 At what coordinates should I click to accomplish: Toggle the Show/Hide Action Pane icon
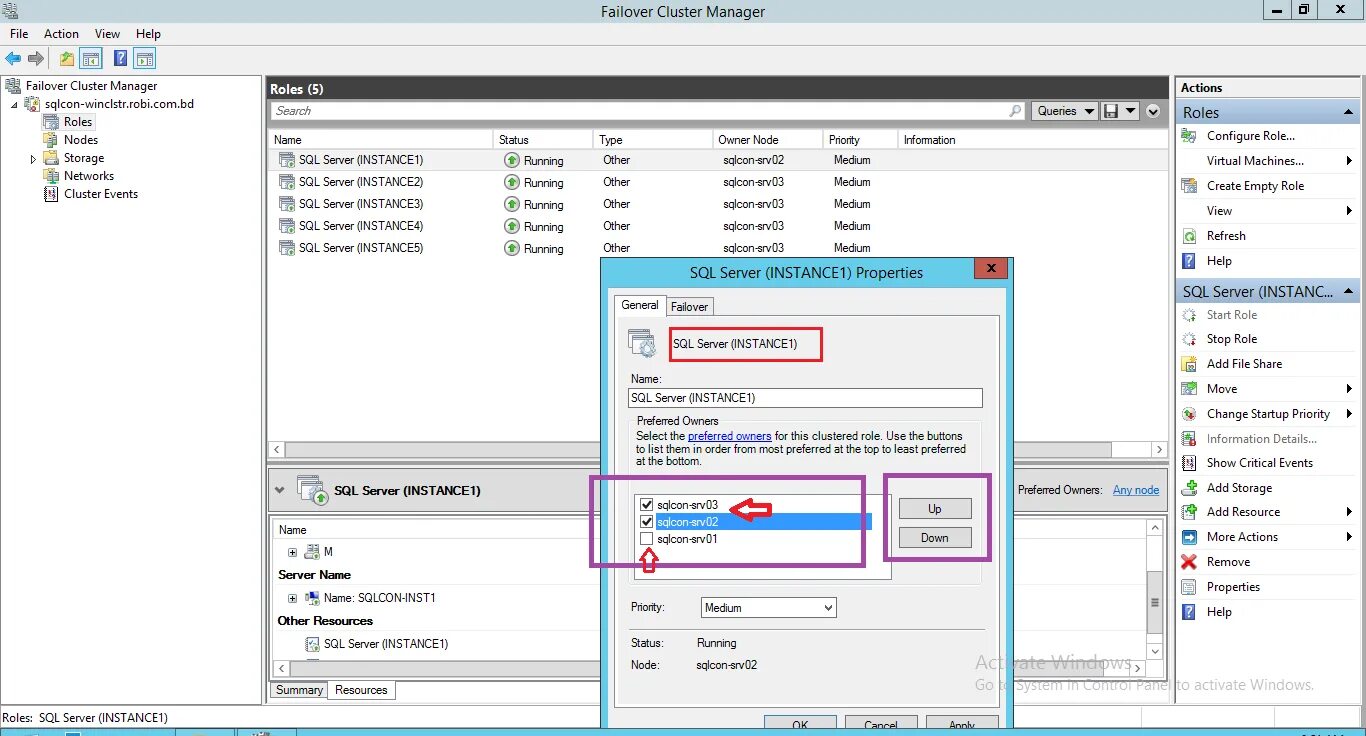pos(145,59)
